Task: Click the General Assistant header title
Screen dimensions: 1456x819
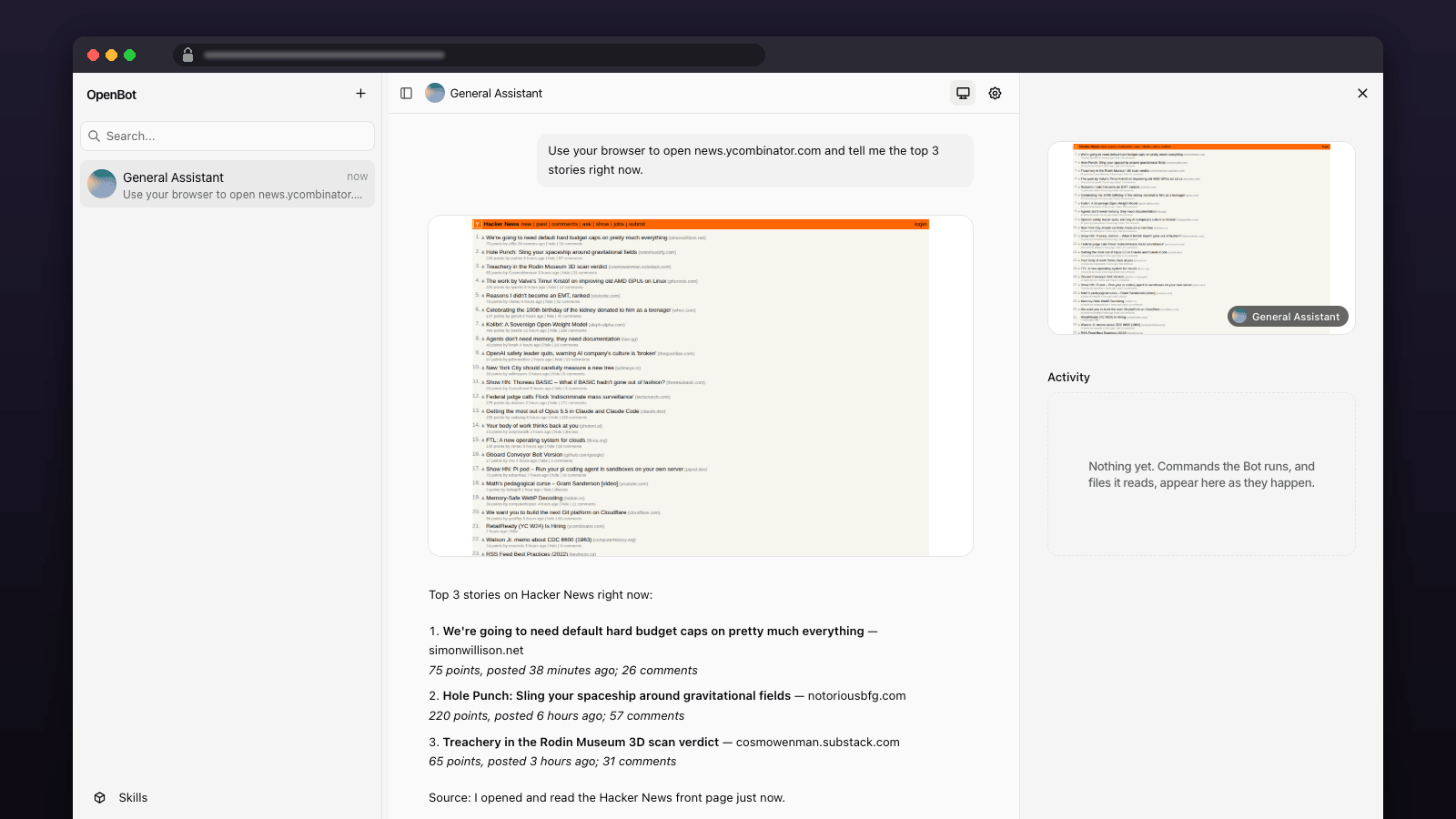Action: 496,94
